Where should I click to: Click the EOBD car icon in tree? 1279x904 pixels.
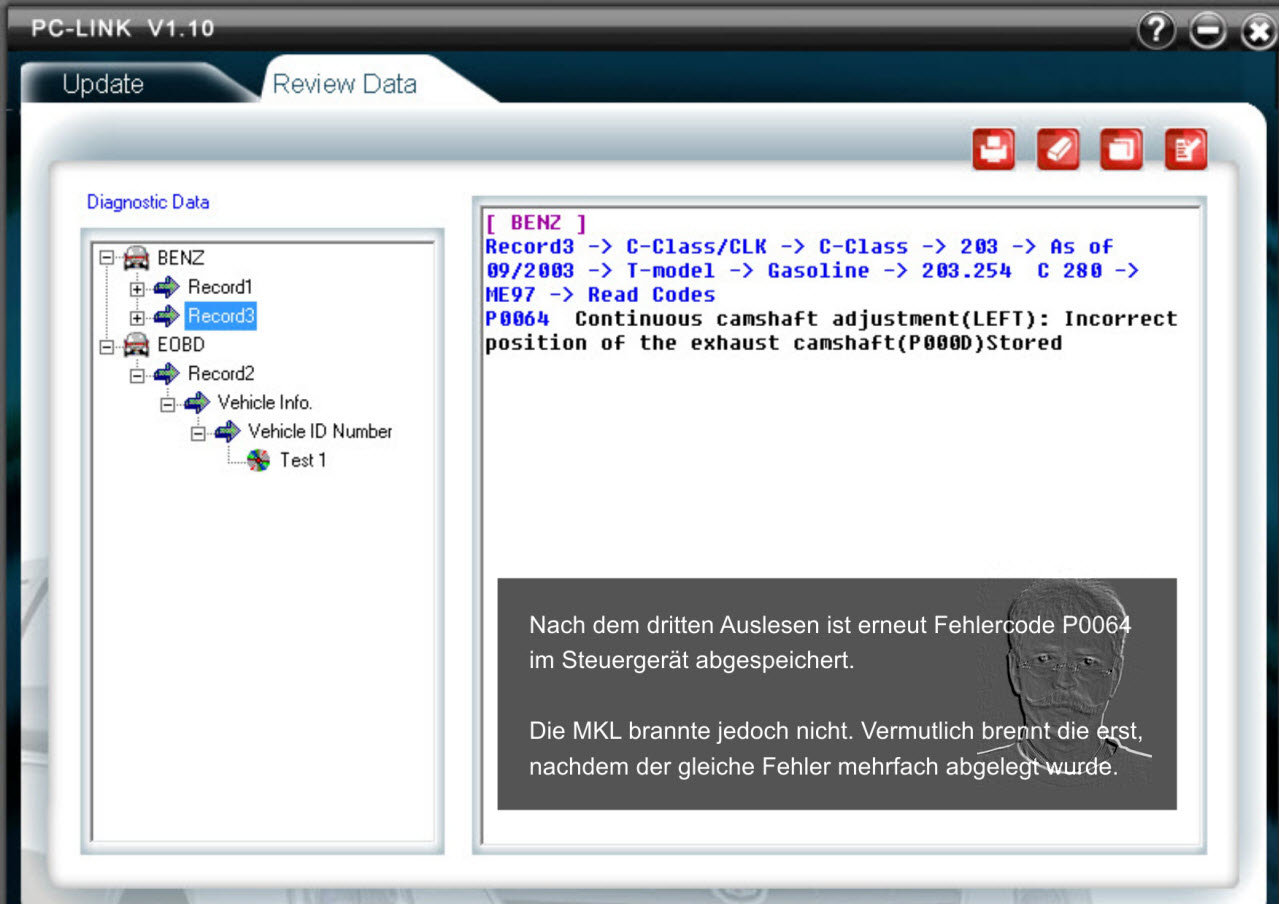click(x=137, y=345)
